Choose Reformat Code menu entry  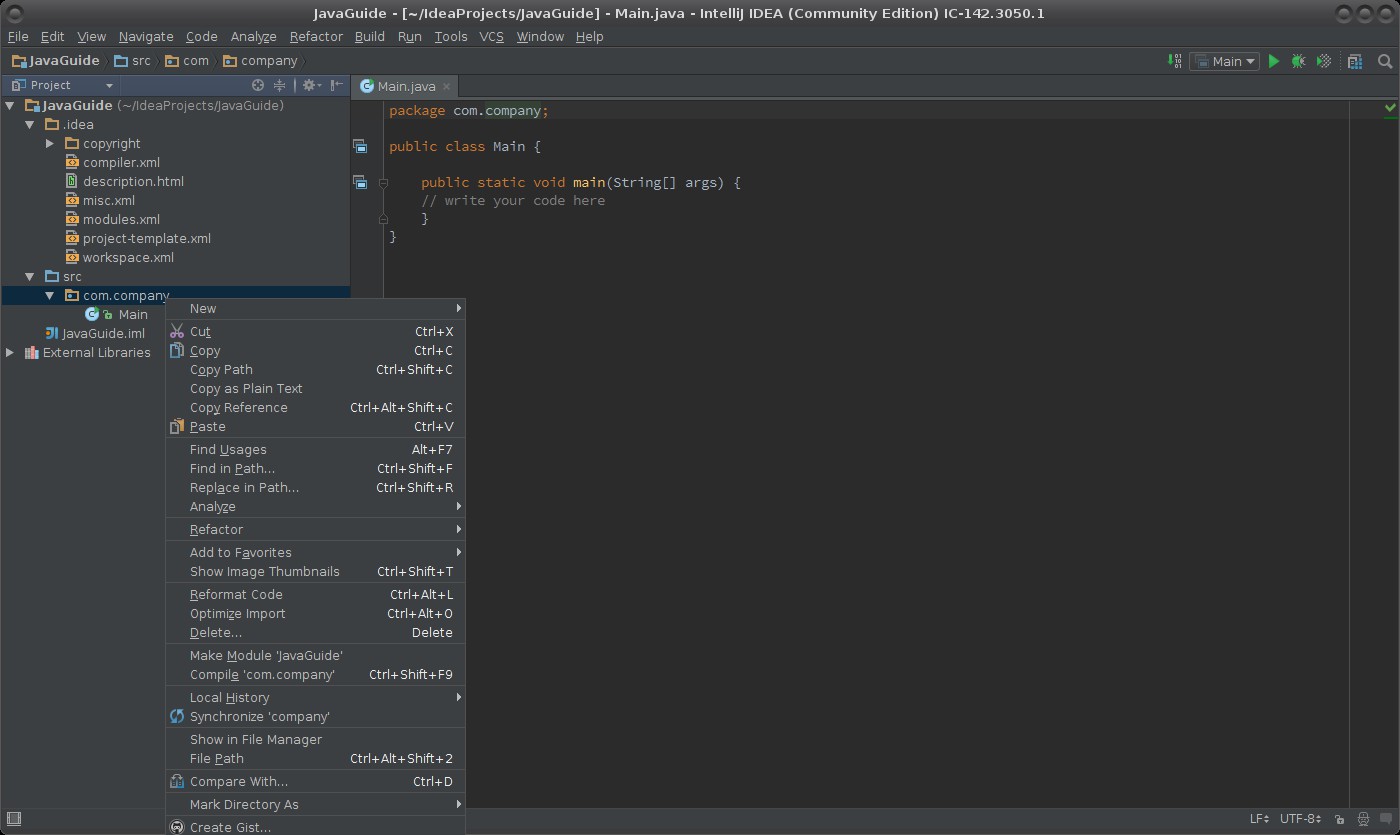coord(315,594)
